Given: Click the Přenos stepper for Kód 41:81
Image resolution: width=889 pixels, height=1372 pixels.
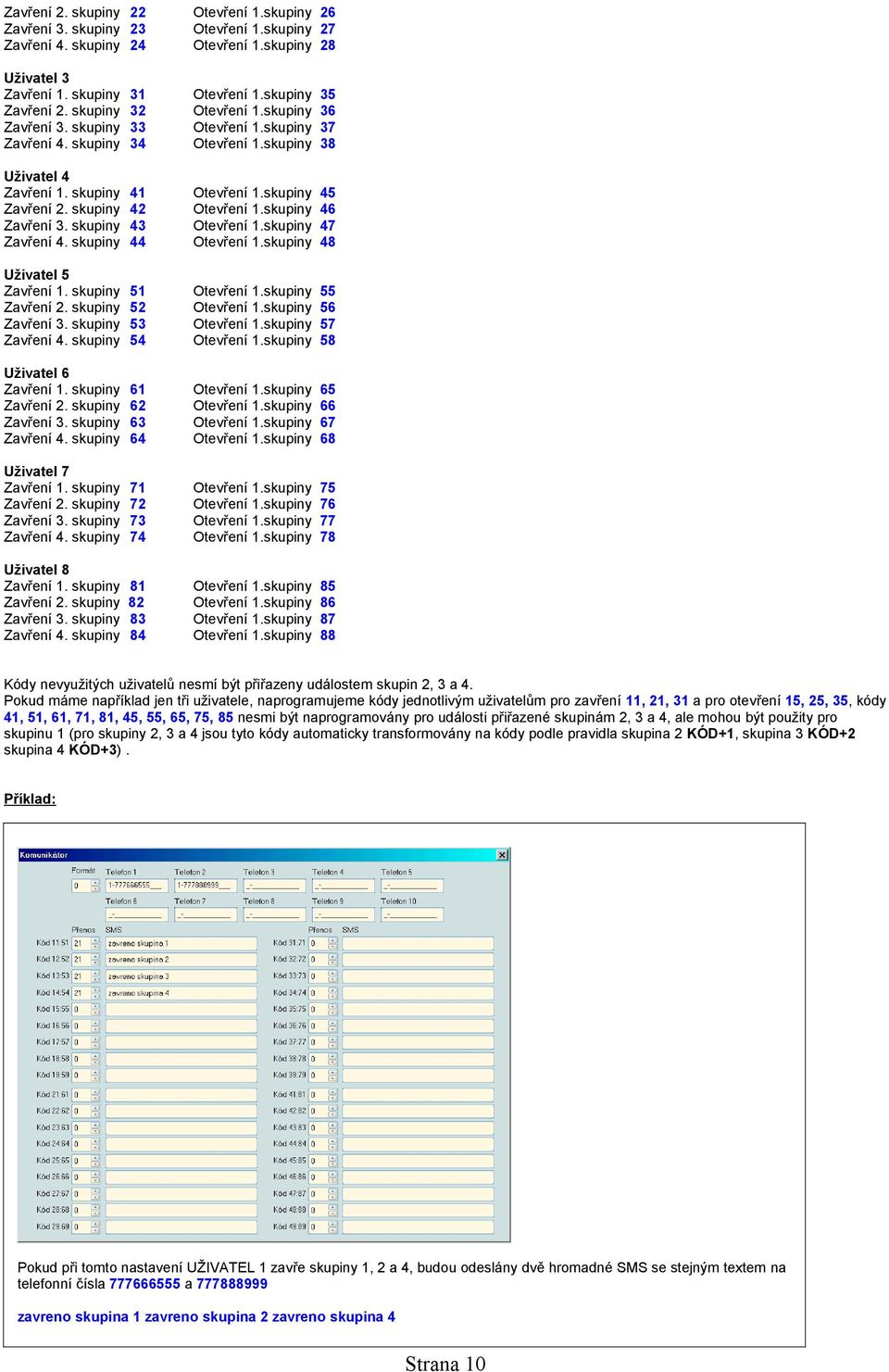Looking at the screenshot, I should [x=332, y=1095].
